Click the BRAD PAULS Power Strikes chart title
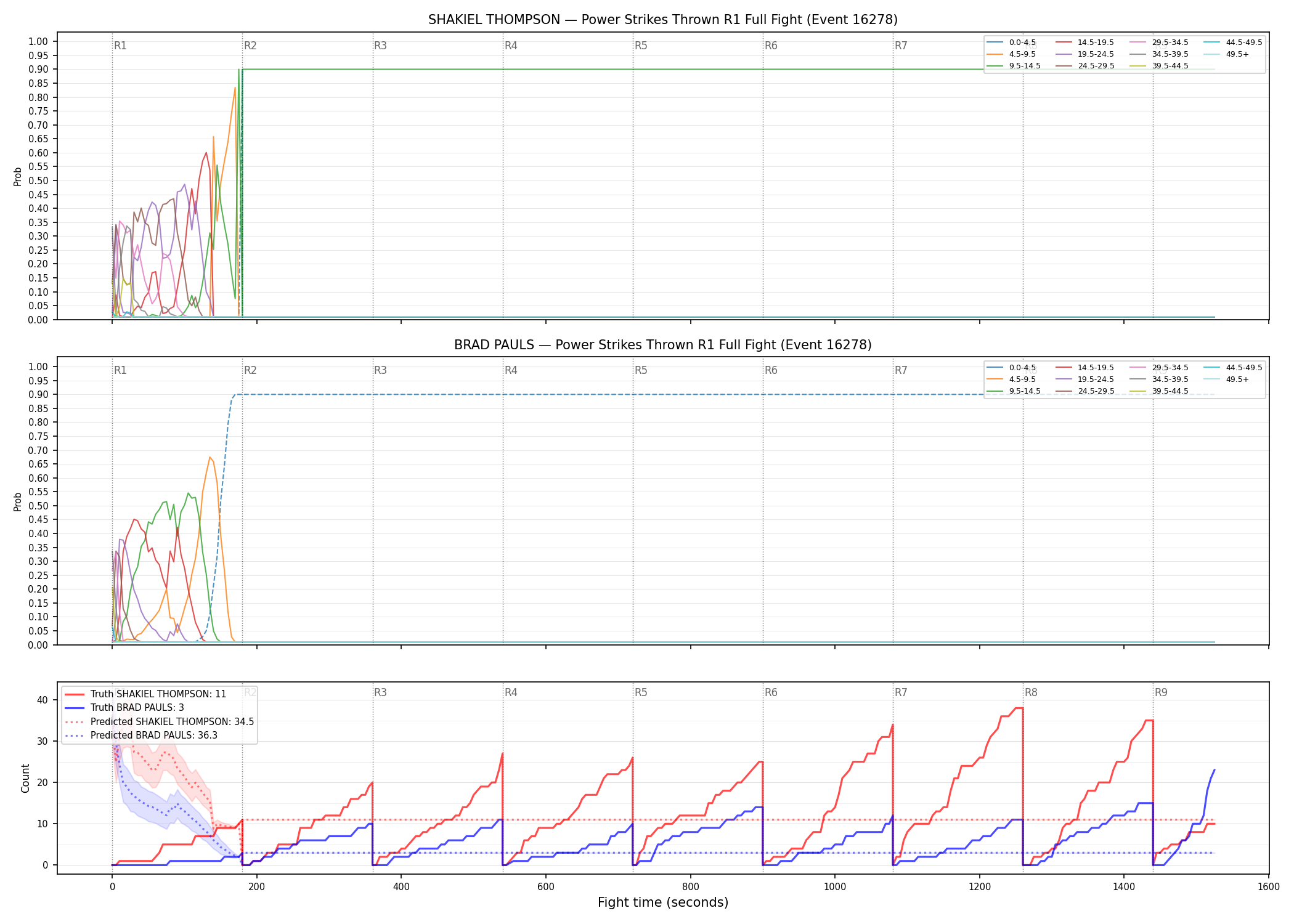This screenshot has height=924, width=1294. click(x=663, y=345)
